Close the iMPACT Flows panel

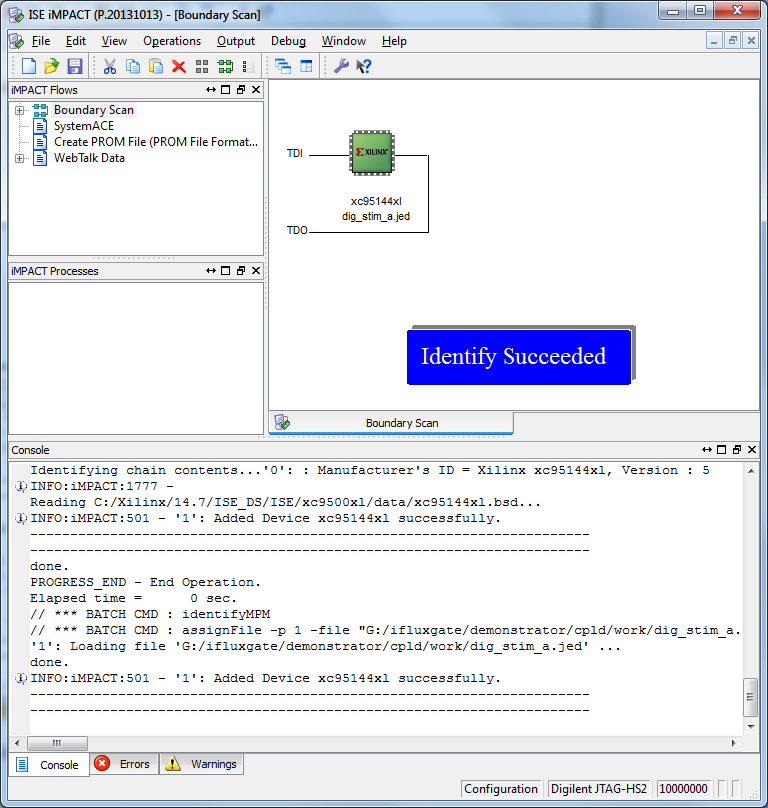[x=256, y=90]
